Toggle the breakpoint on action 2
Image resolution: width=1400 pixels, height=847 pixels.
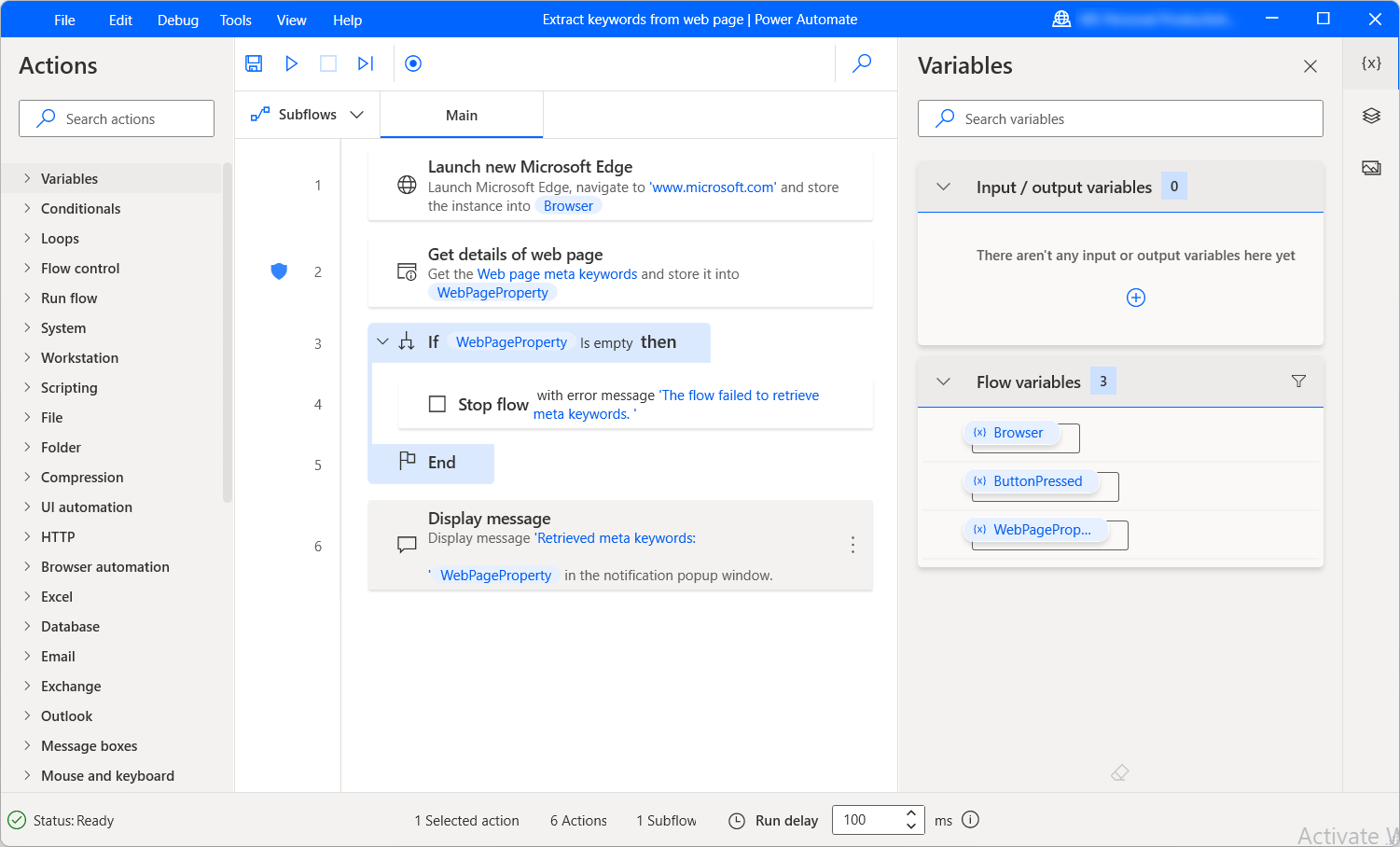279,271
